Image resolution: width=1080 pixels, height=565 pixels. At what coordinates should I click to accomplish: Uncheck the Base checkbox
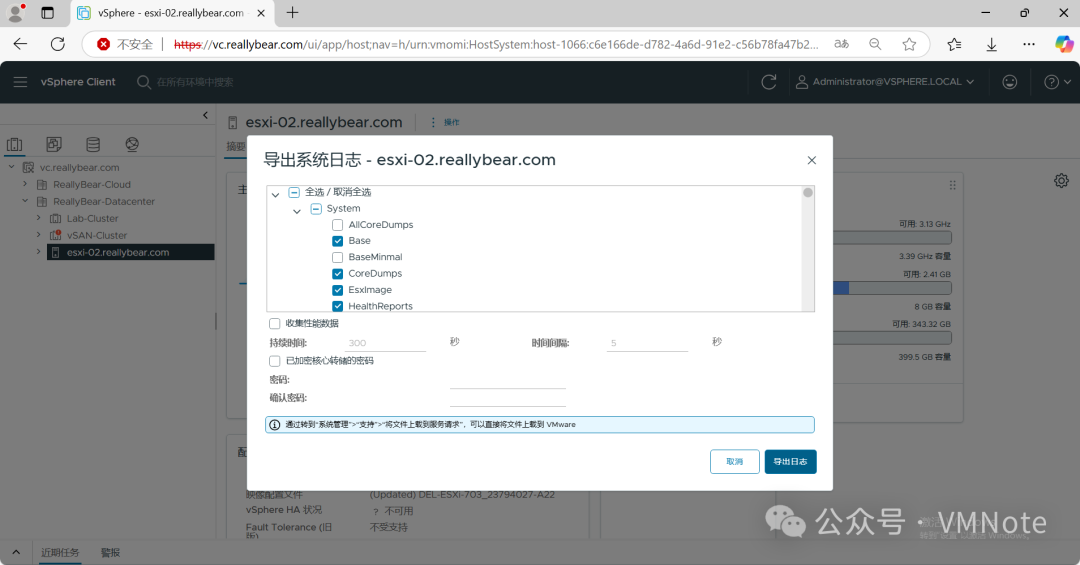[338, 241]
